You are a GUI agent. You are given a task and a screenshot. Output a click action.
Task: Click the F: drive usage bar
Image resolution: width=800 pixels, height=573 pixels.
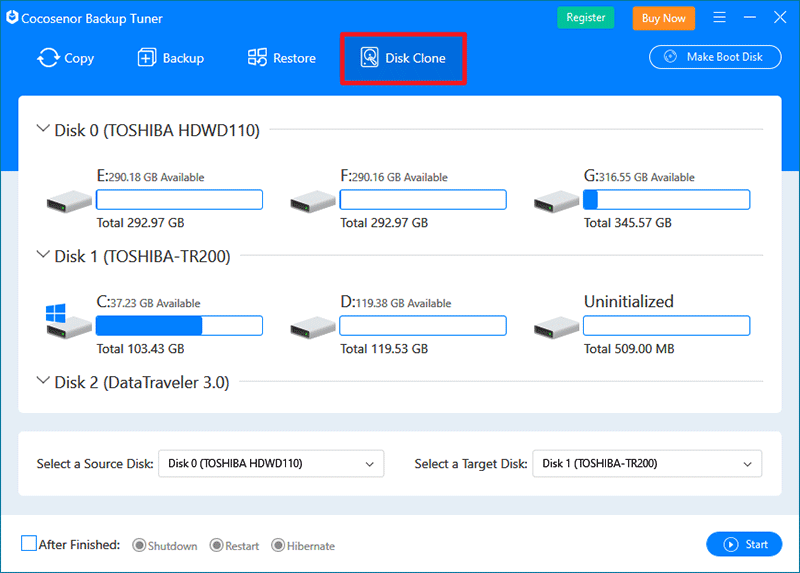pyautogui.click(x=423, y=200)
